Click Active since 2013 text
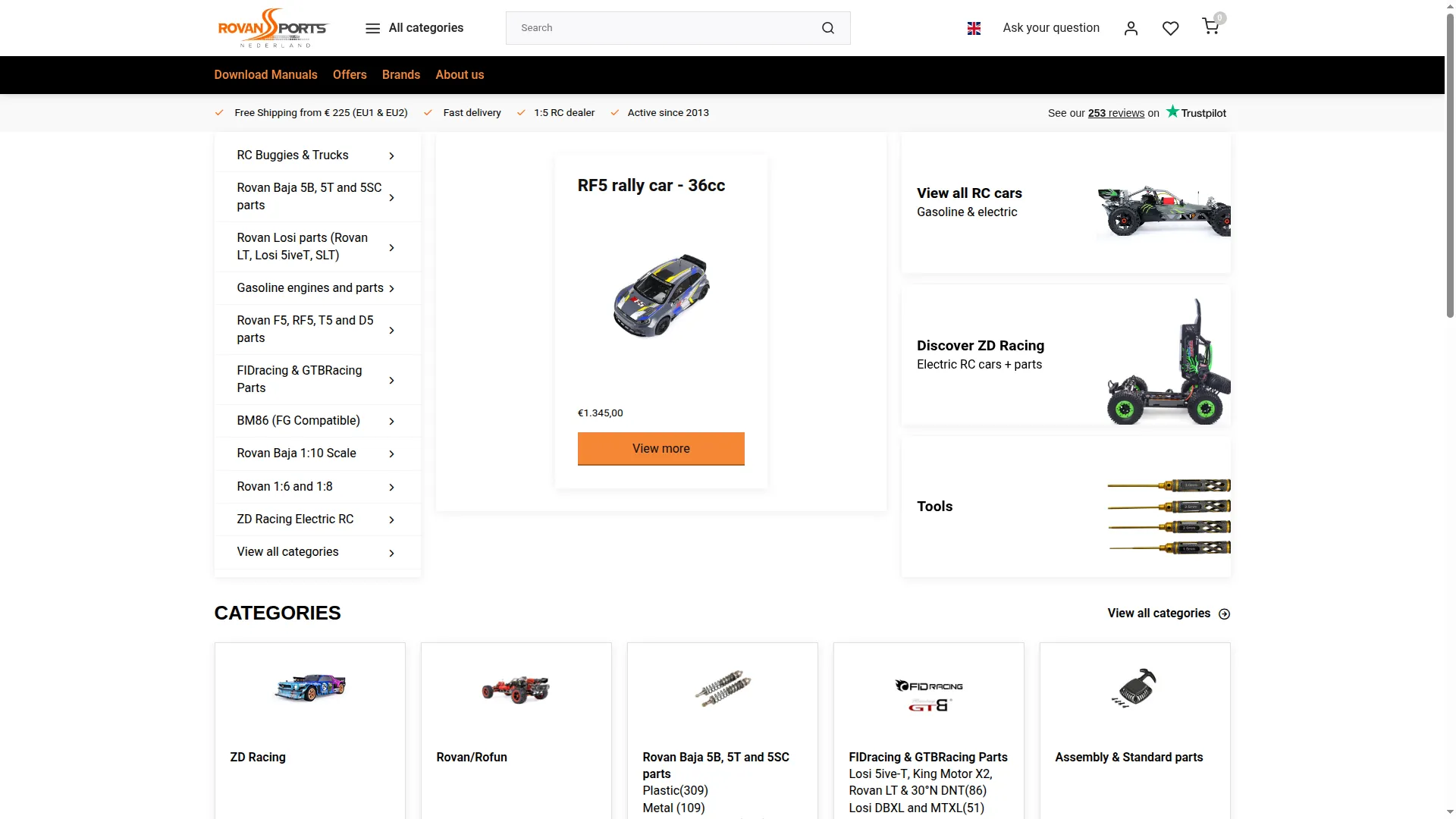This screenshot has width=1456, height=819. (x=668, y=113)
